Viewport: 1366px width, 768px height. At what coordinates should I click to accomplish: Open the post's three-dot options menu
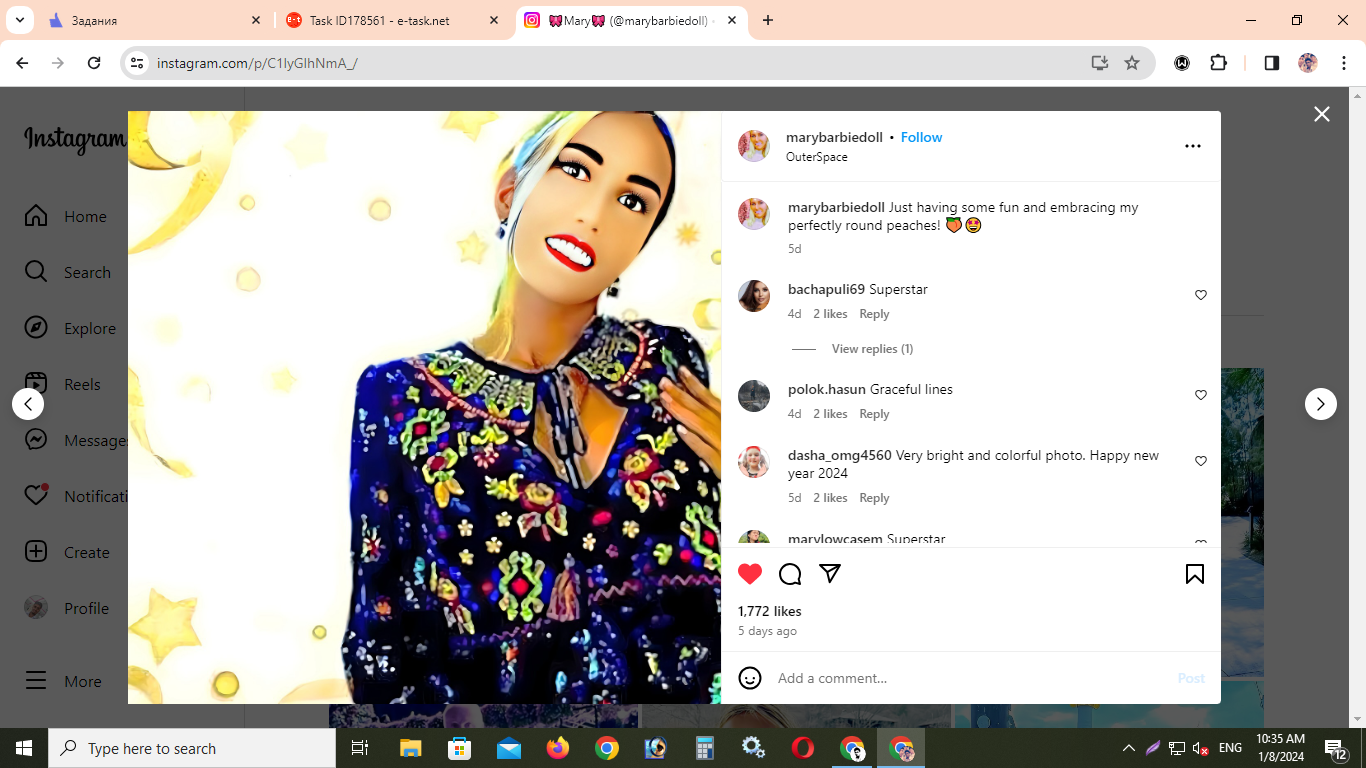coord(1193,146)
